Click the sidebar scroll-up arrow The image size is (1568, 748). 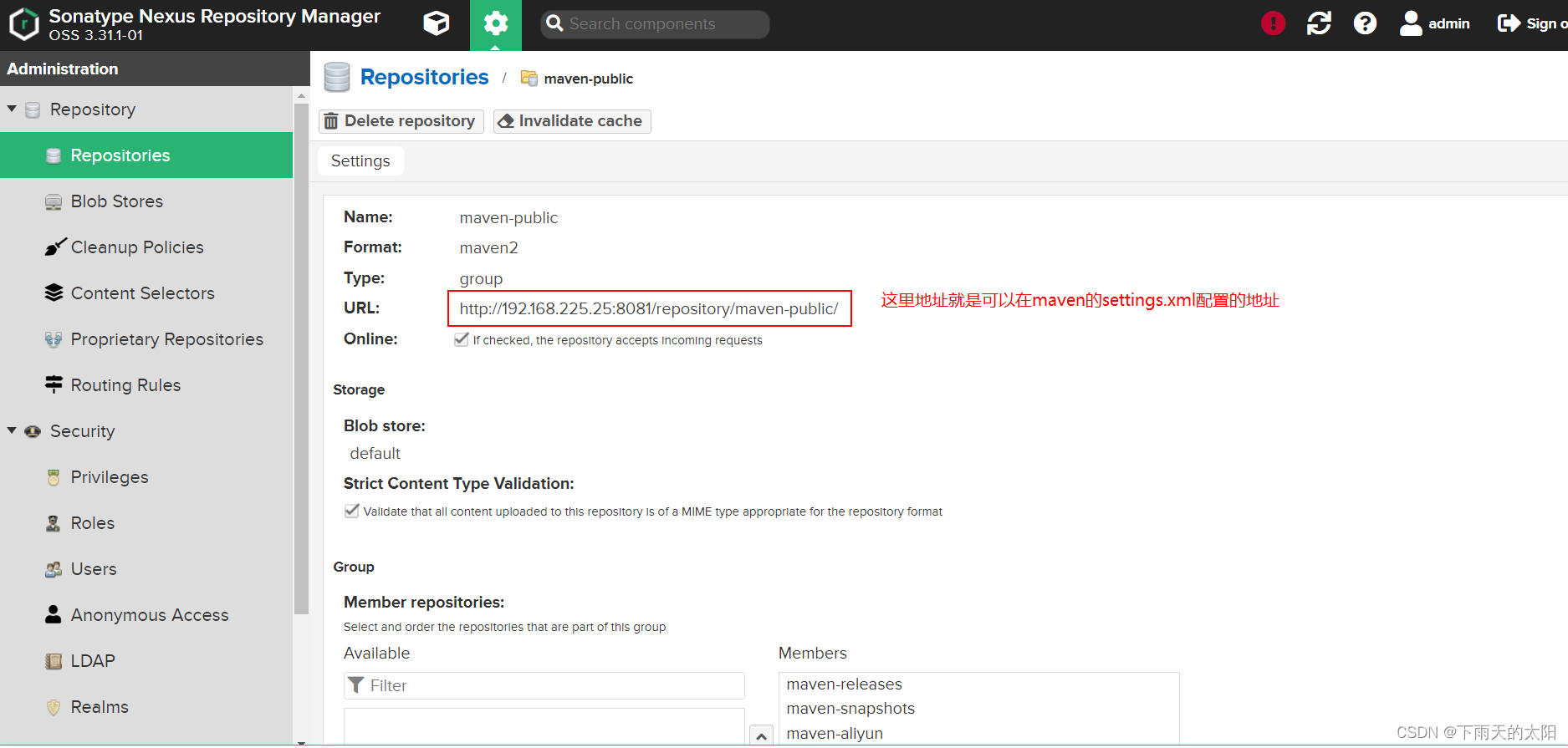[302, 97]
